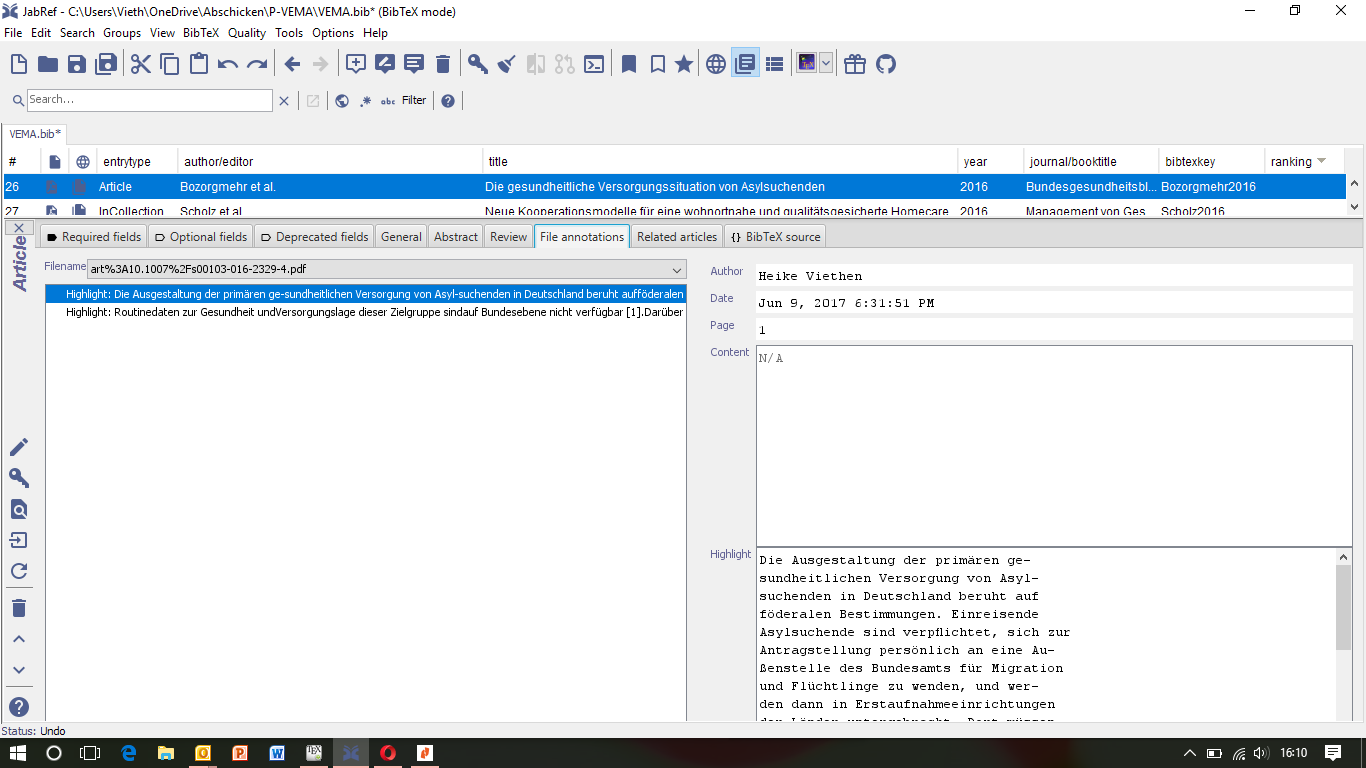Refresh using the circular arrow sidebar icon
This screenshot has width=1366, height=768.
click(x=19, y=571)
